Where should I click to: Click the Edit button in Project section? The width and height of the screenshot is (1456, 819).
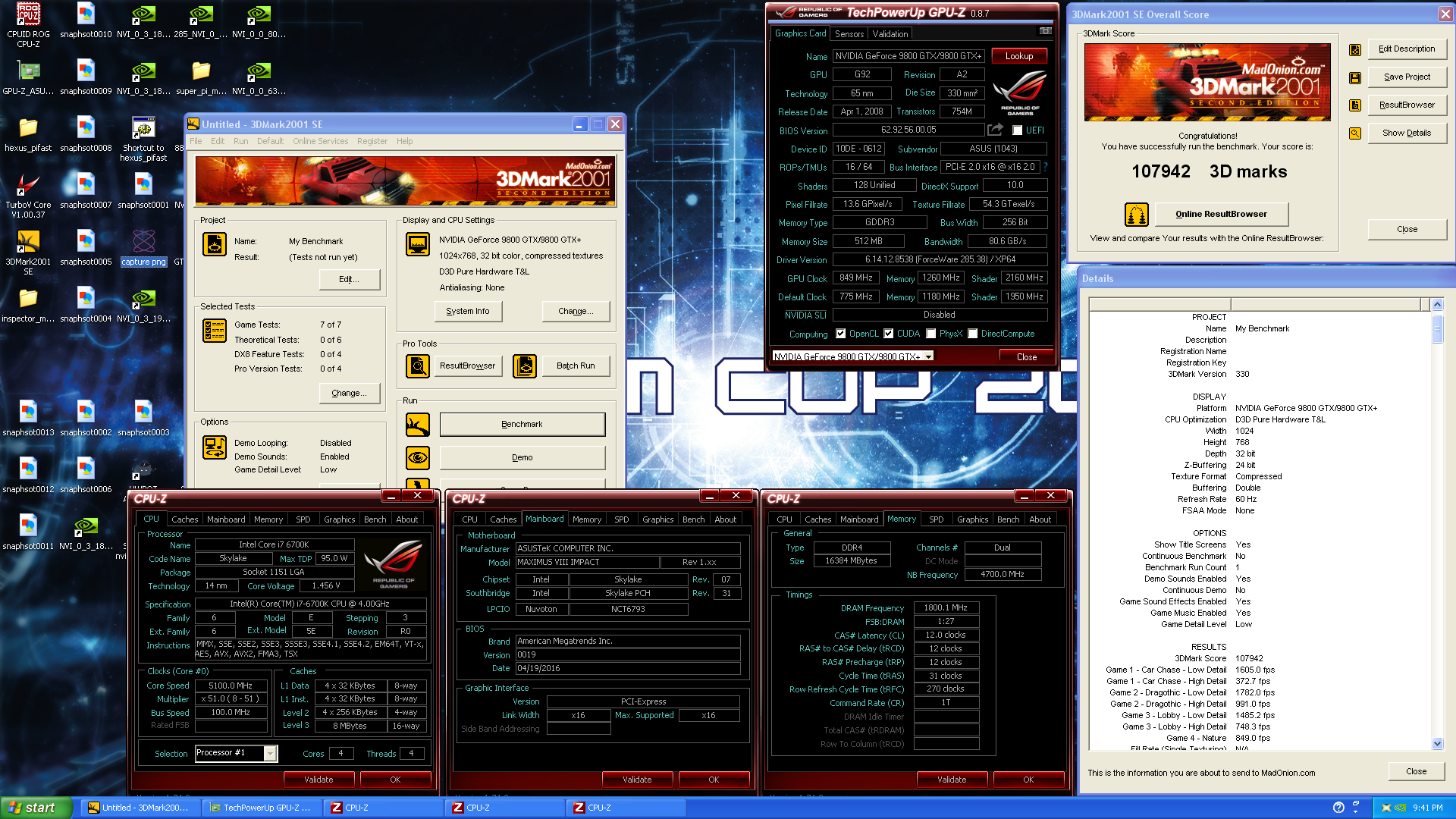[x=349, y=279]
